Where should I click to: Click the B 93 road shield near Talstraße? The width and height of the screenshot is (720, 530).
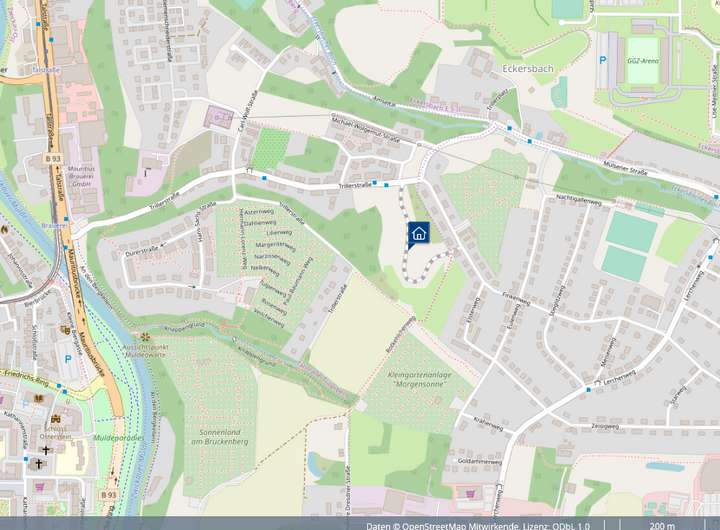52,158
